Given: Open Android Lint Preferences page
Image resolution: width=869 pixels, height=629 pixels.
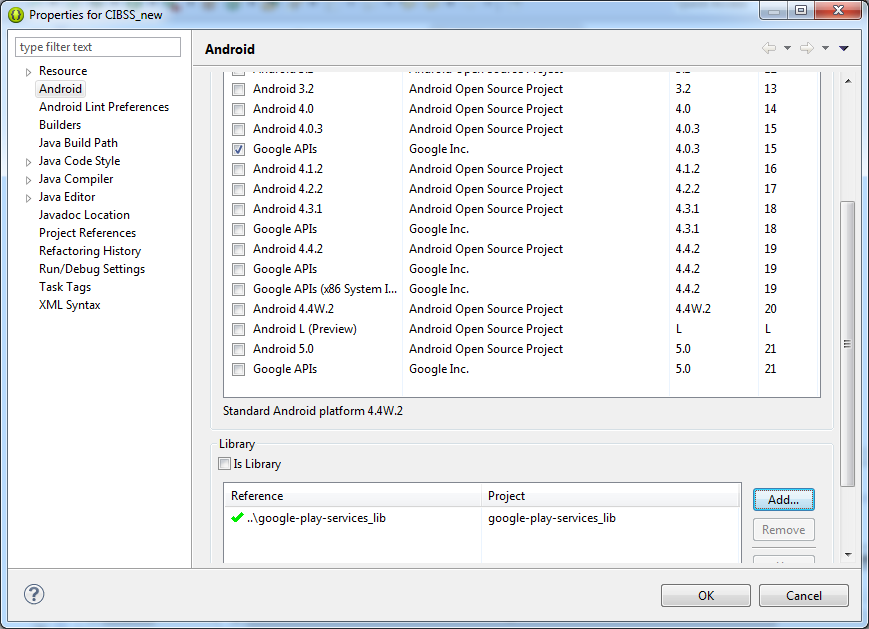Looking at the screenshot, I should click(104, 106).
